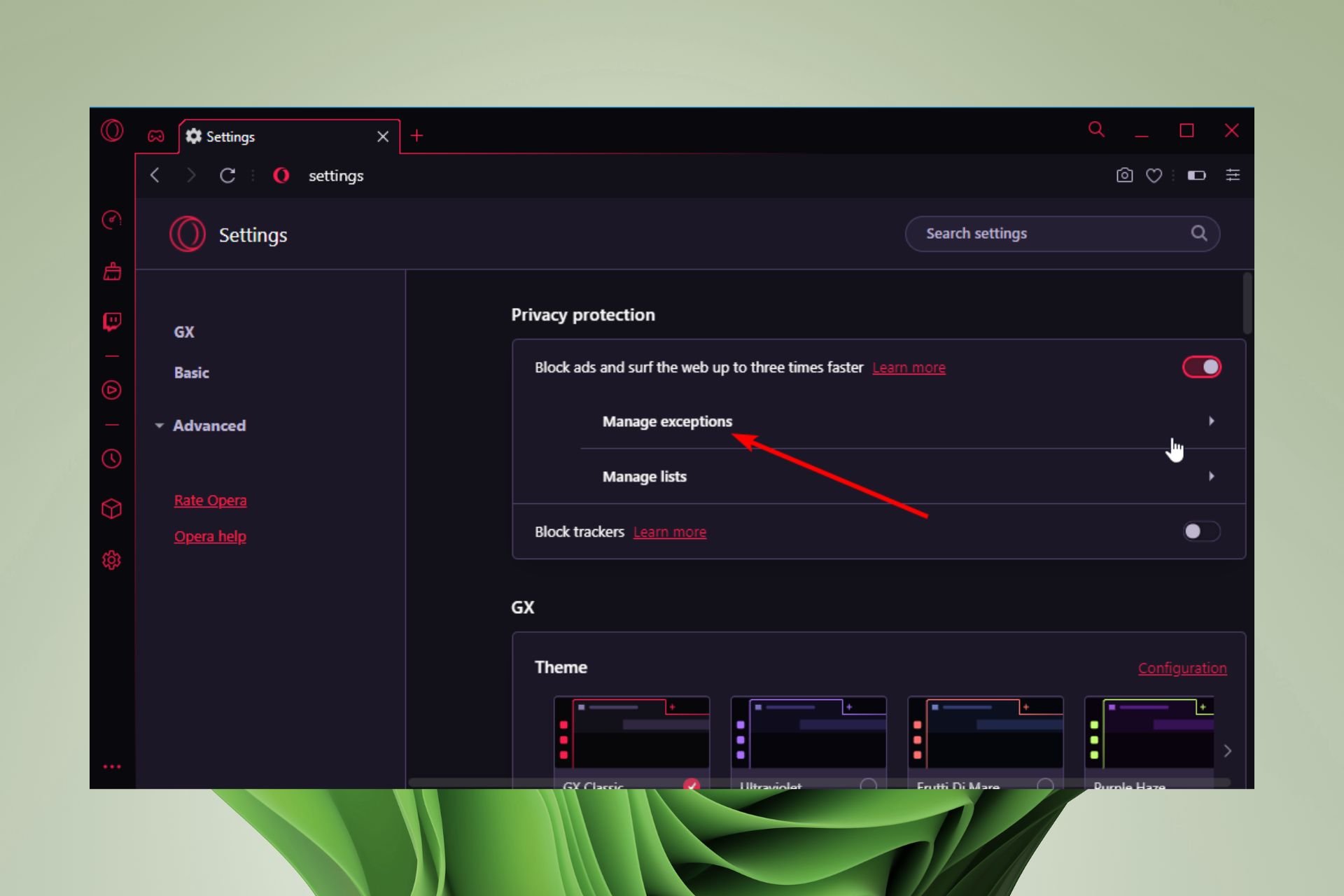Close the Settings tab

383,136
